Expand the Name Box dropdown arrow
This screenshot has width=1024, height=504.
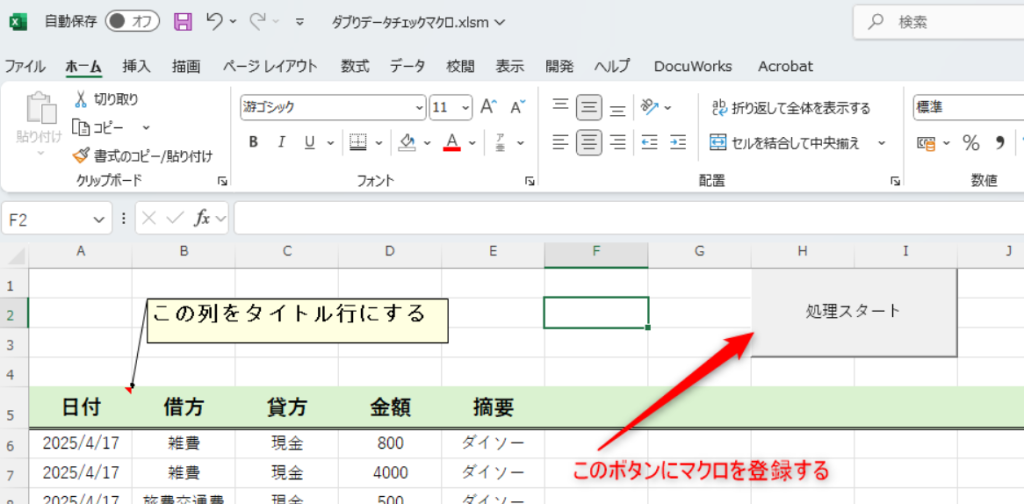click(99, 219)
